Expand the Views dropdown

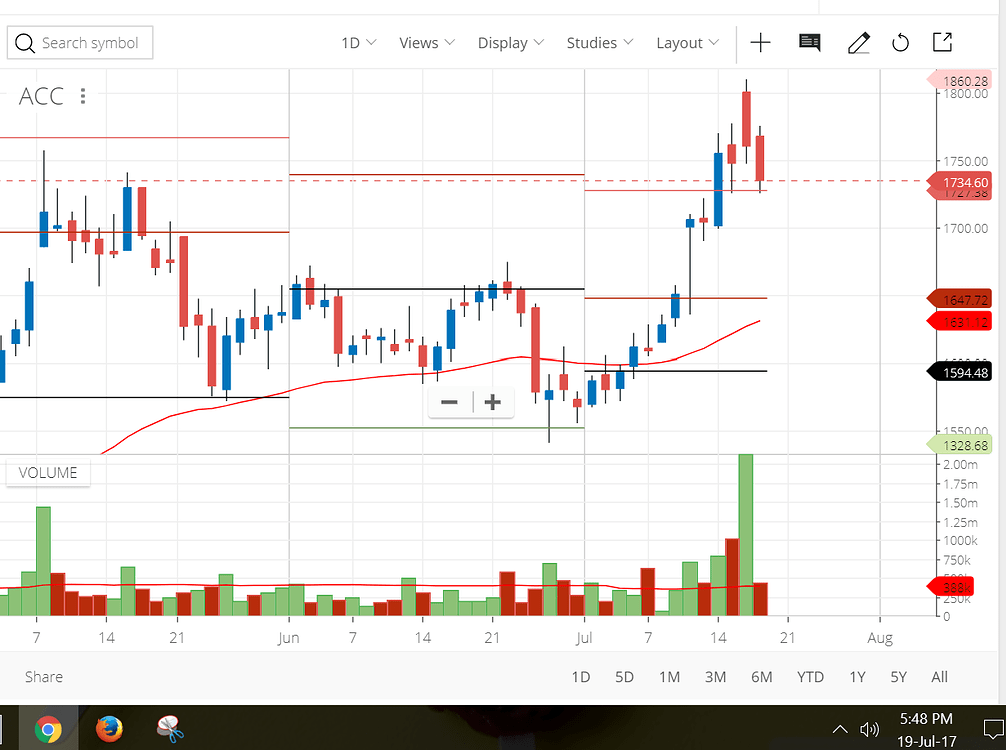click(427, 43)
